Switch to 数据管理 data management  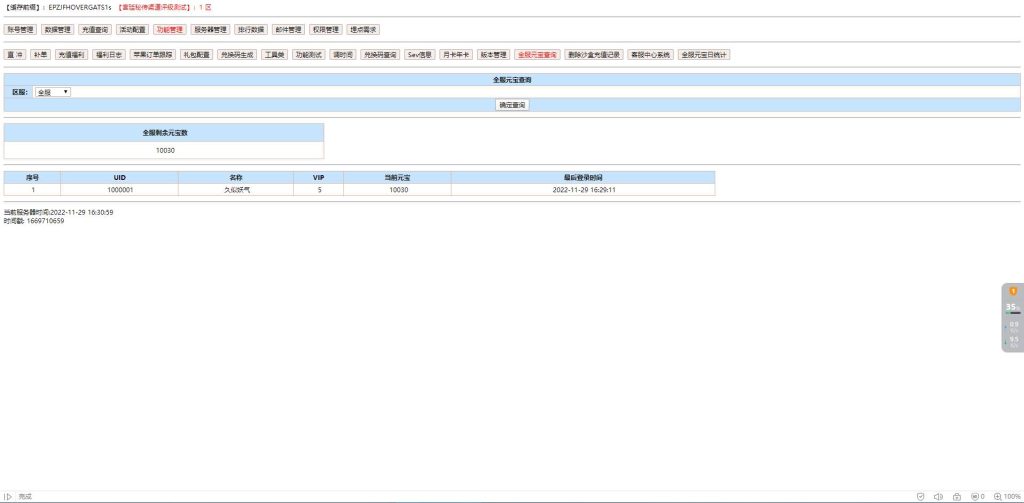(57, 30)
